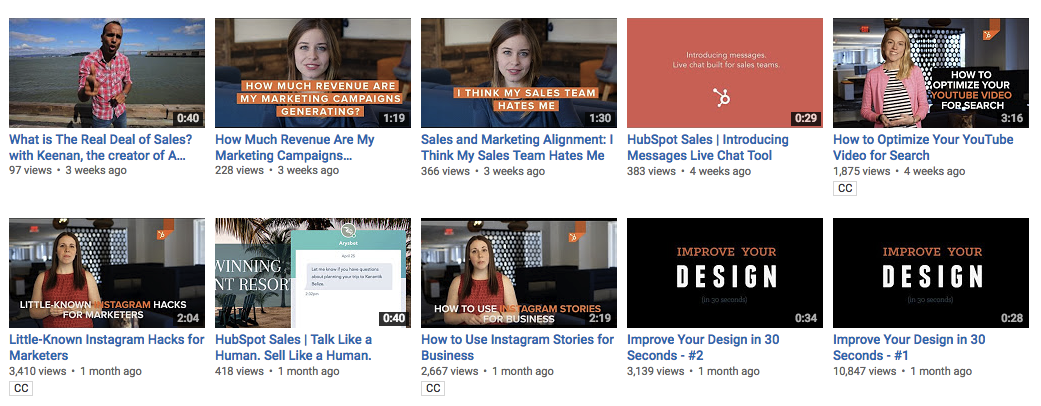Click 'HubSpot Sales | Introducing Messages' title

click(708, 148)
